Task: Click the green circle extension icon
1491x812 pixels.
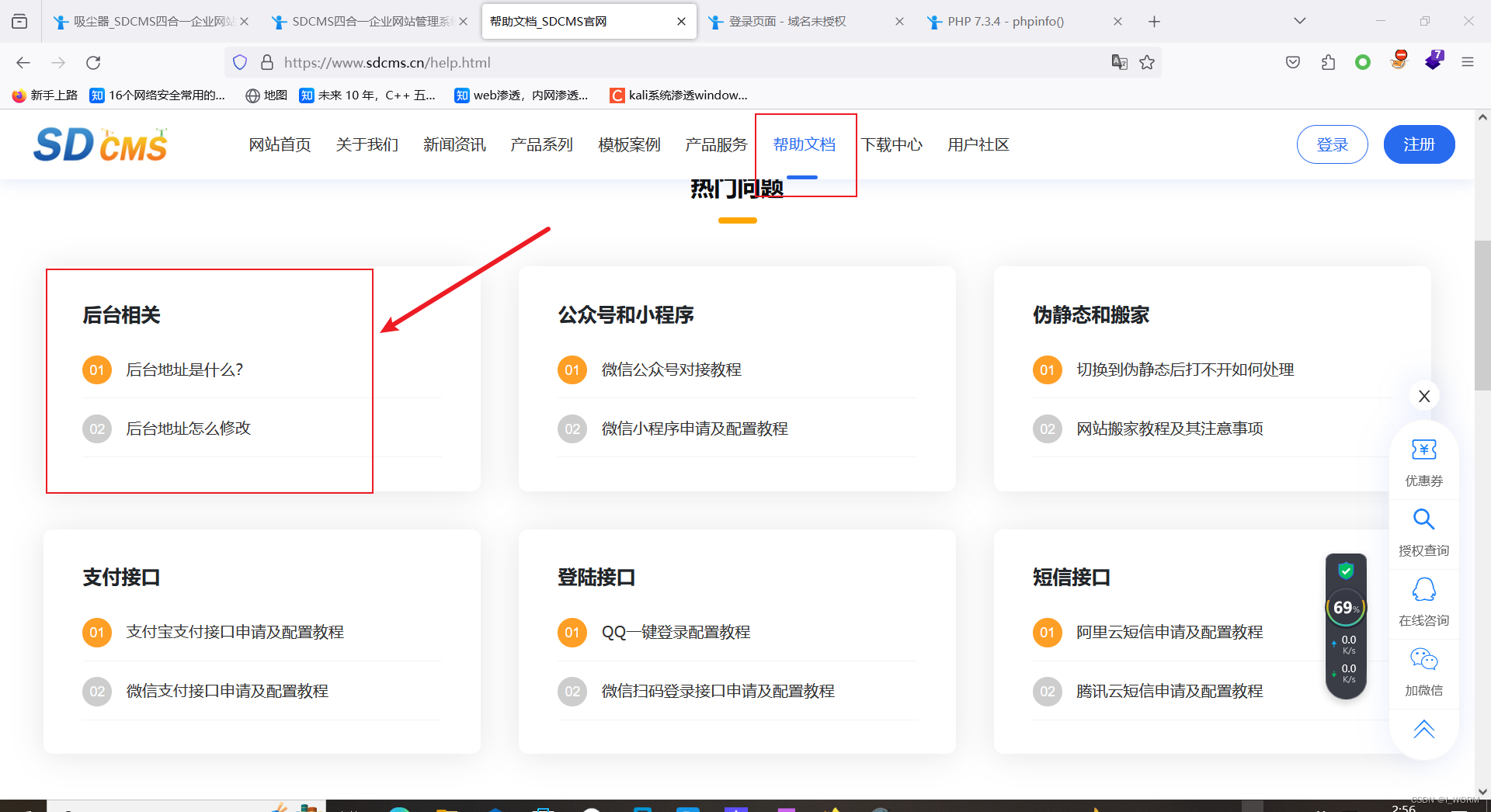Action: pyautogui.click(x=1363, y=62)
